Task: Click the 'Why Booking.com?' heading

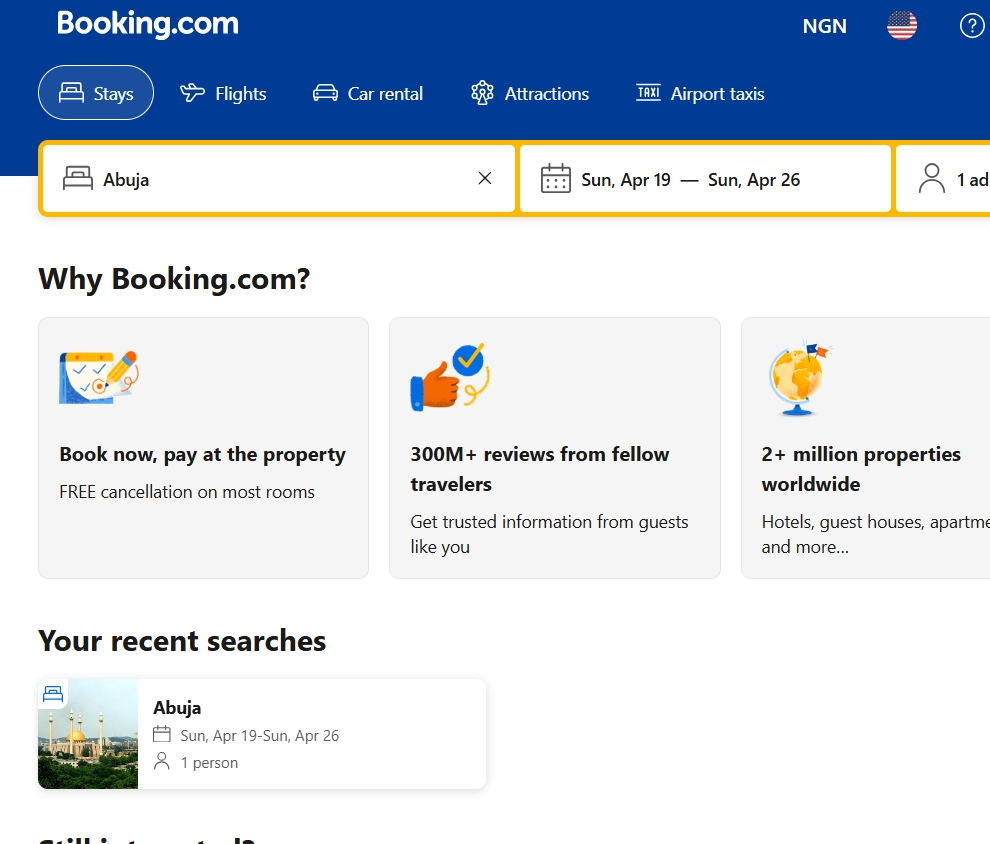Action: click(174, 279)
